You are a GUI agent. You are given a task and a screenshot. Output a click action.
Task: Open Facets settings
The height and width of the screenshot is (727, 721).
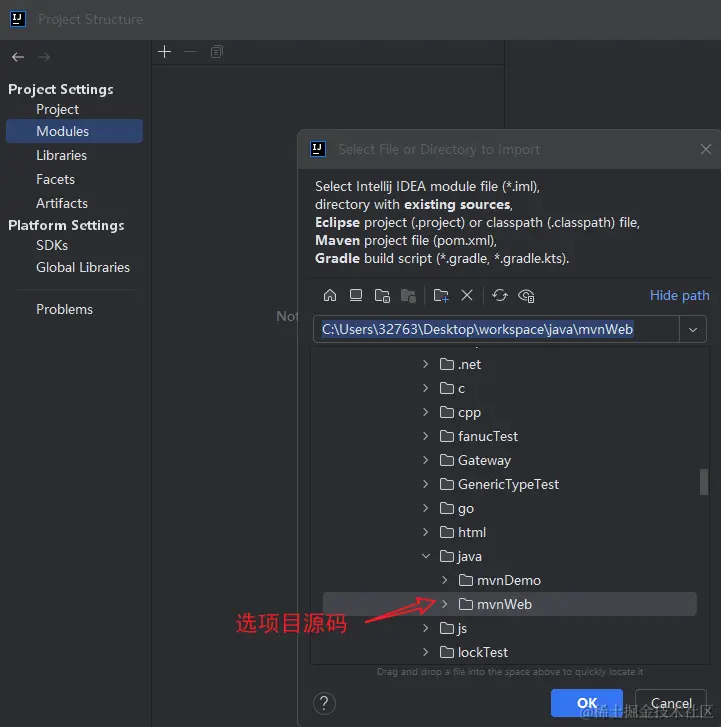pos(55,179)
